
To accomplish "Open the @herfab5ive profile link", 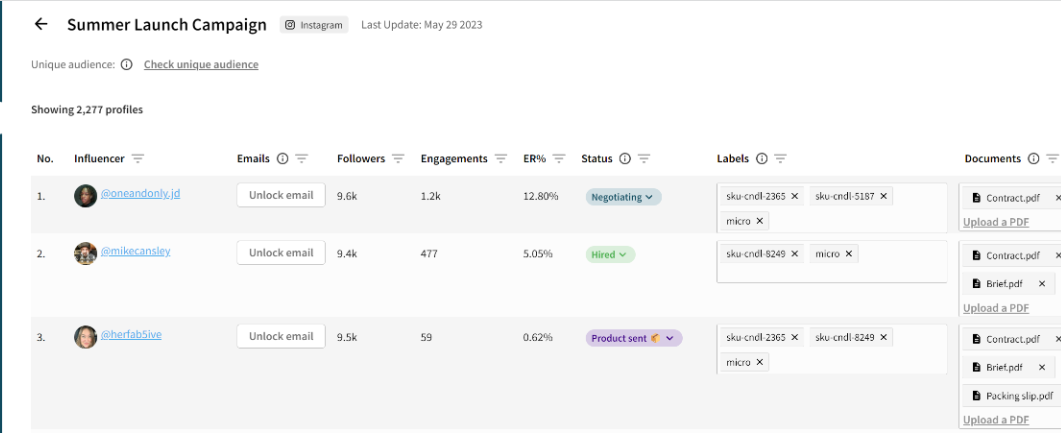I will click(131, 335).
